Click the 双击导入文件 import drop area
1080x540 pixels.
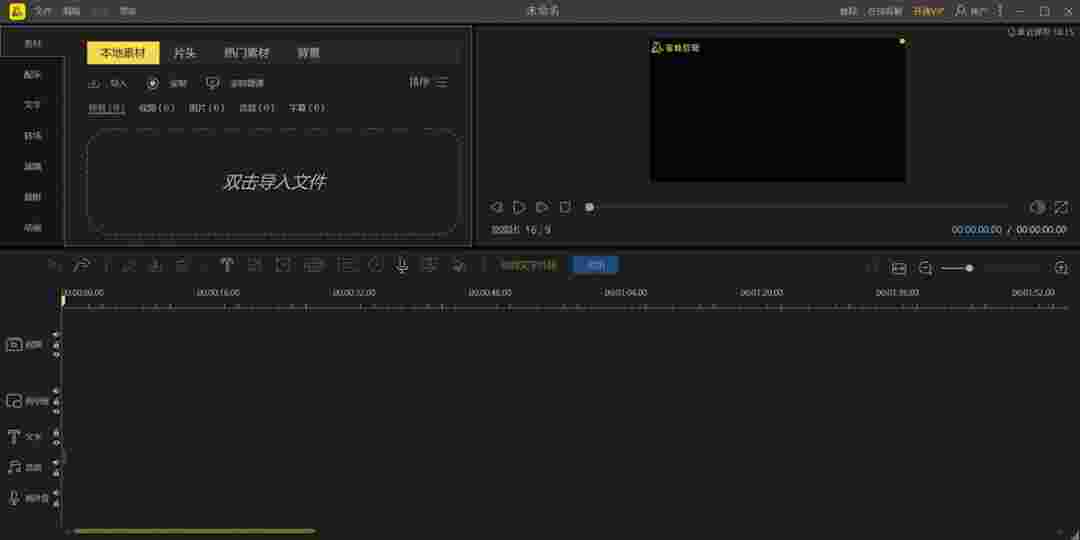tap(273, 182)
